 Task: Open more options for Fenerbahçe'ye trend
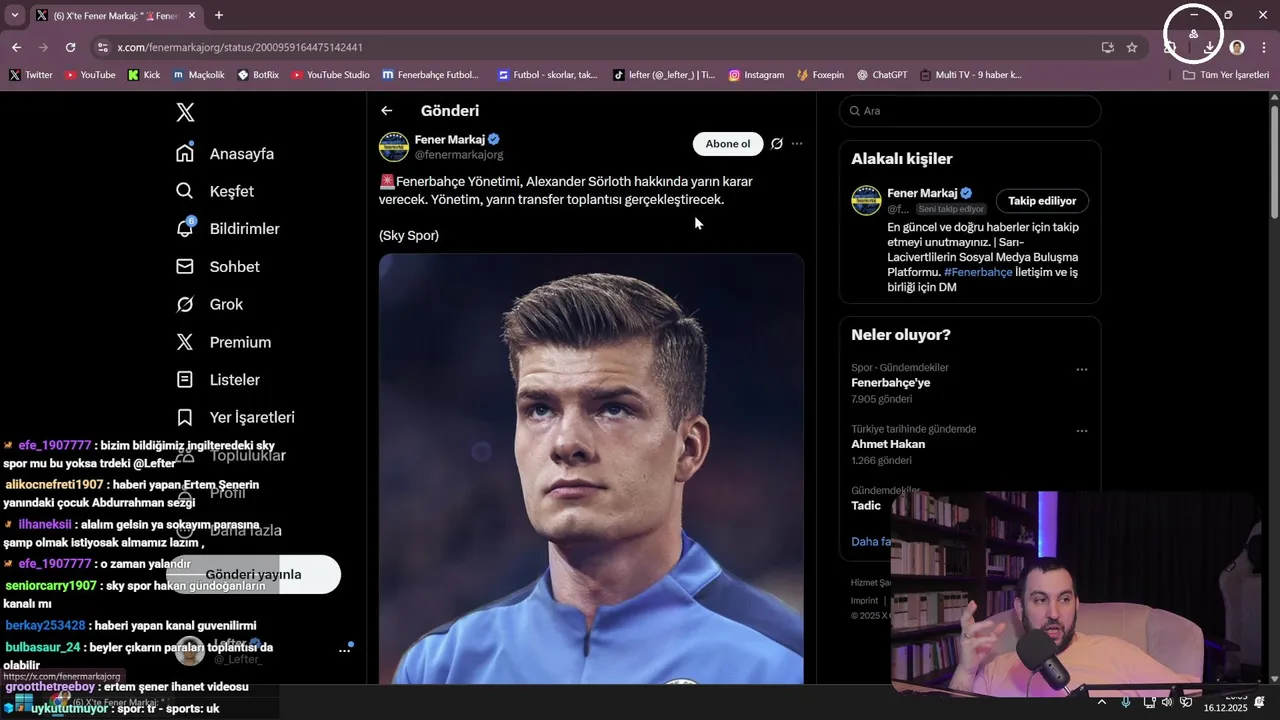point(1081,370)
